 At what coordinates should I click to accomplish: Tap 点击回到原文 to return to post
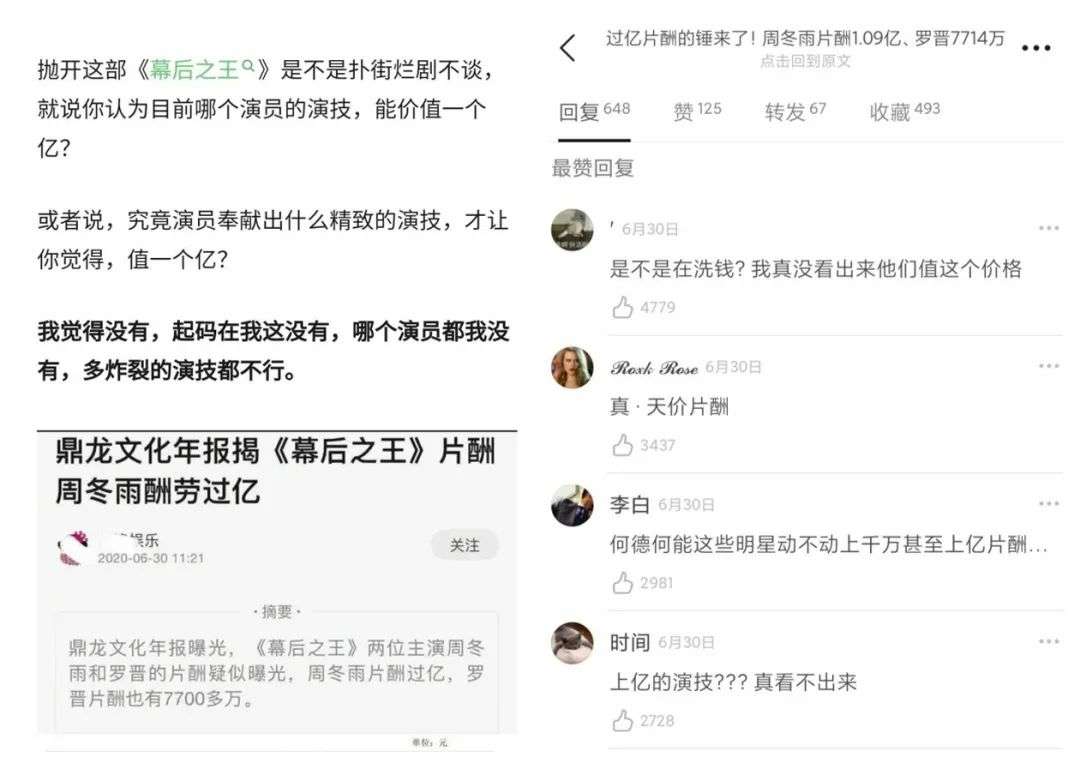click(x=805, y=62)
